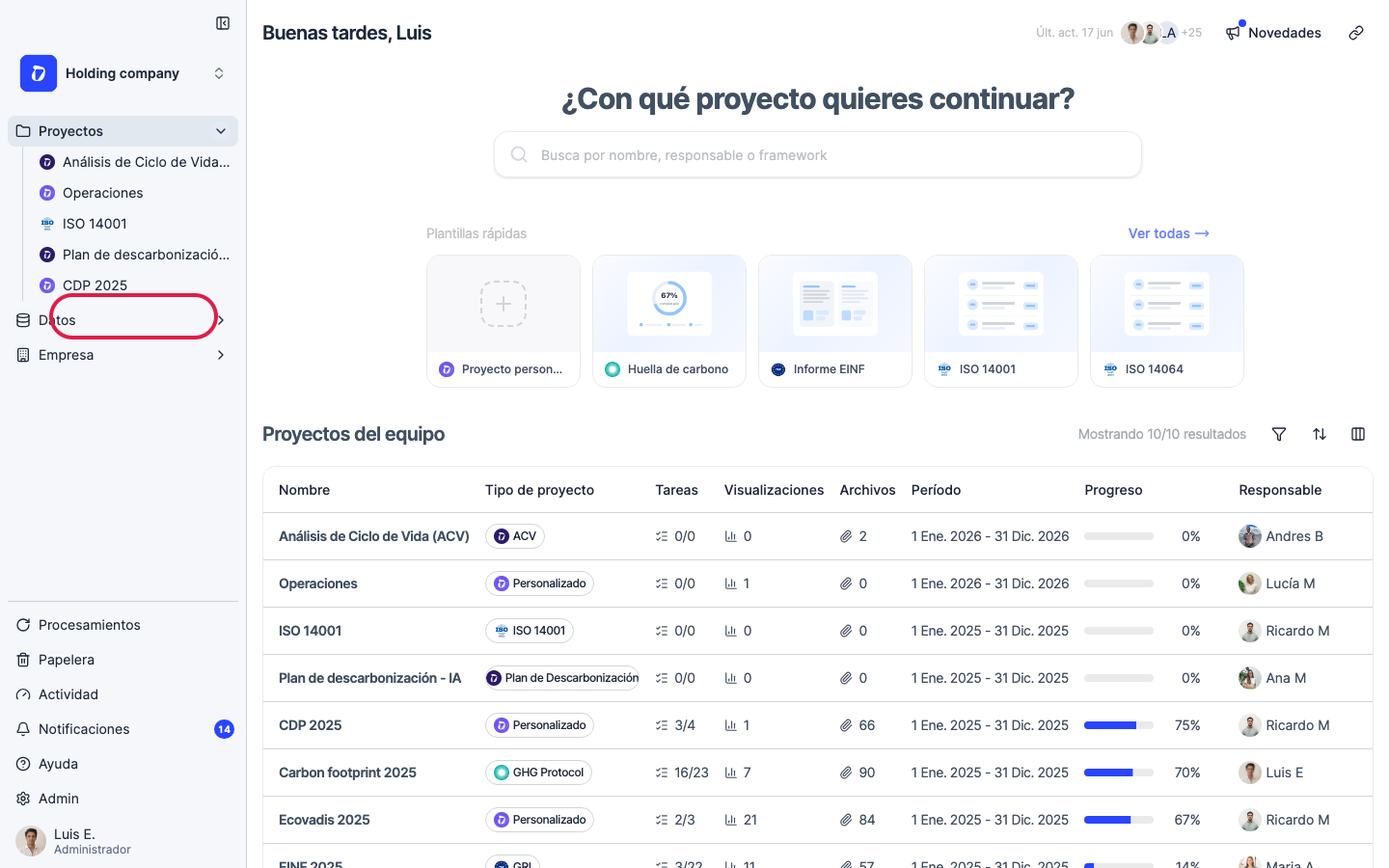Click attachments icon showing 66 files
This screenshot has height=868, width=1389.
click(846, 725)
